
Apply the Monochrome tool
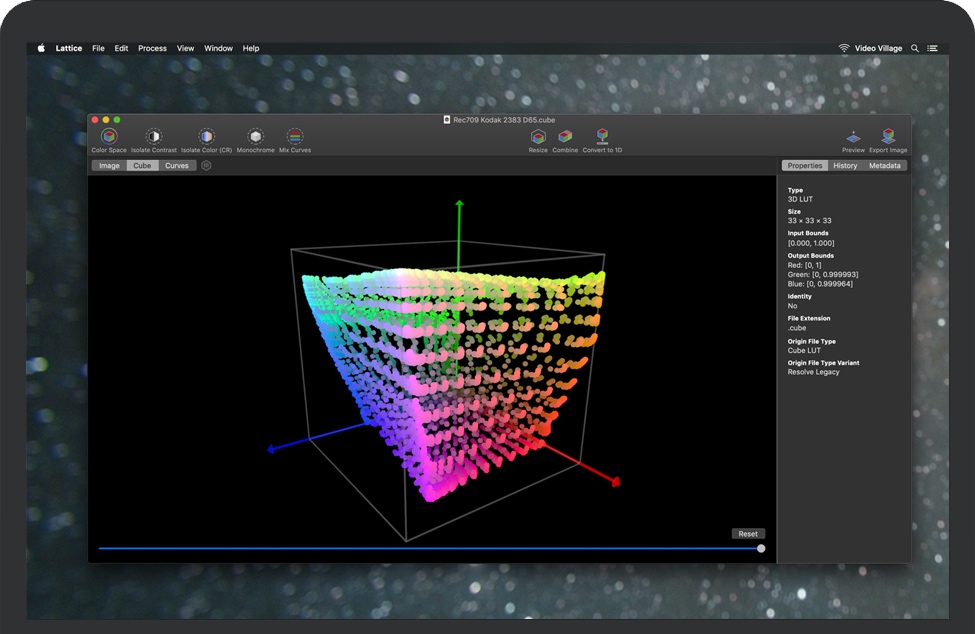pos(256,138)
